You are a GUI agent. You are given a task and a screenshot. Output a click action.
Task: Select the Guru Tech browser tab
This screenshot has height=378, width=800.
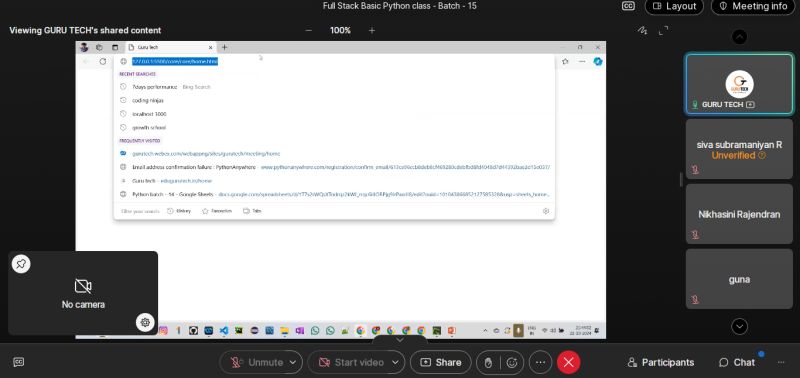coord(170,47)
